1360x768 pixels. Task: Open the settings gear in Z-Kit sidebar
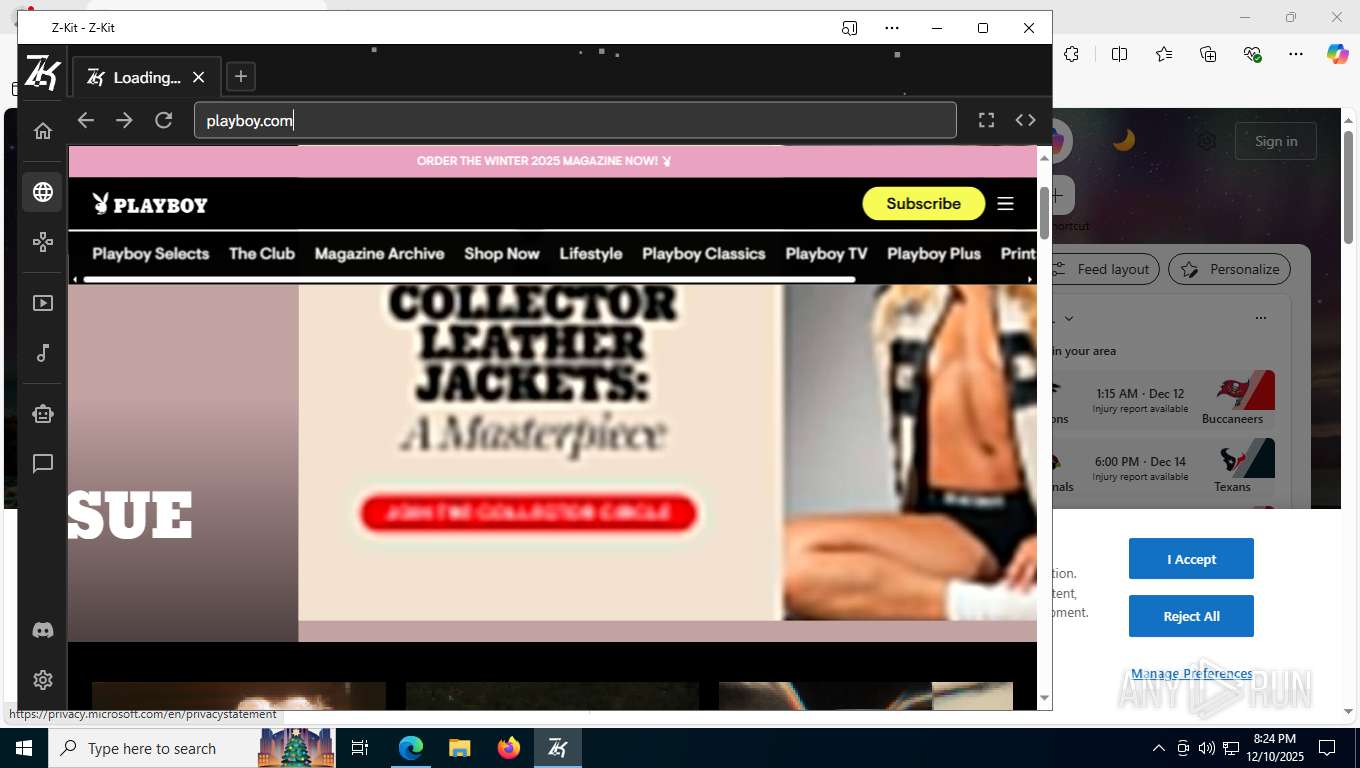pos(43,680)
